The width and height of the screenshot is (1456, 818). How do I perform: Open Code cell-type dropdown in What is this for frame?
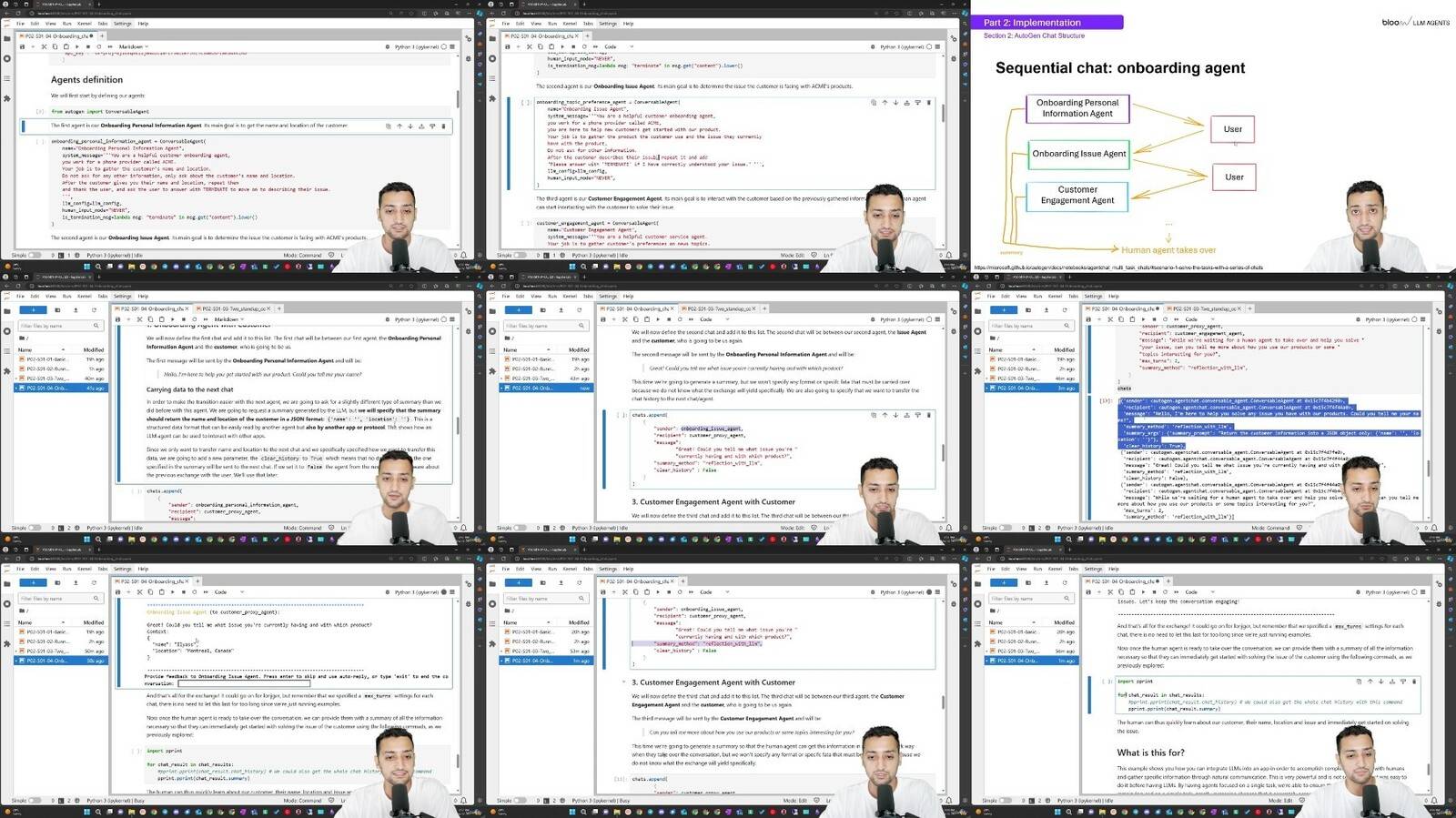[1199, 591]
